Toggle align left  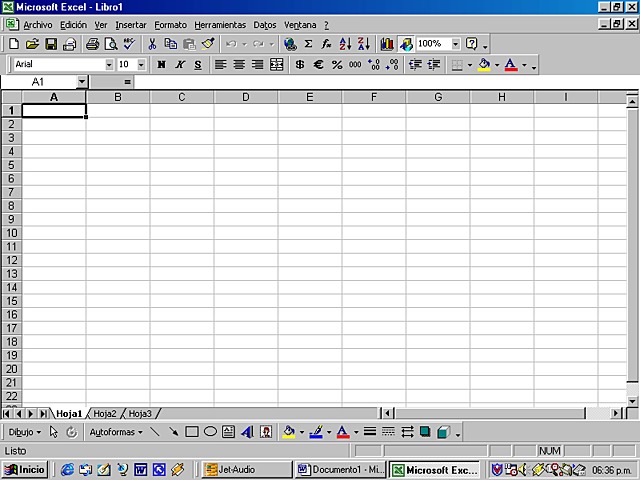click(x=221, y=64)
